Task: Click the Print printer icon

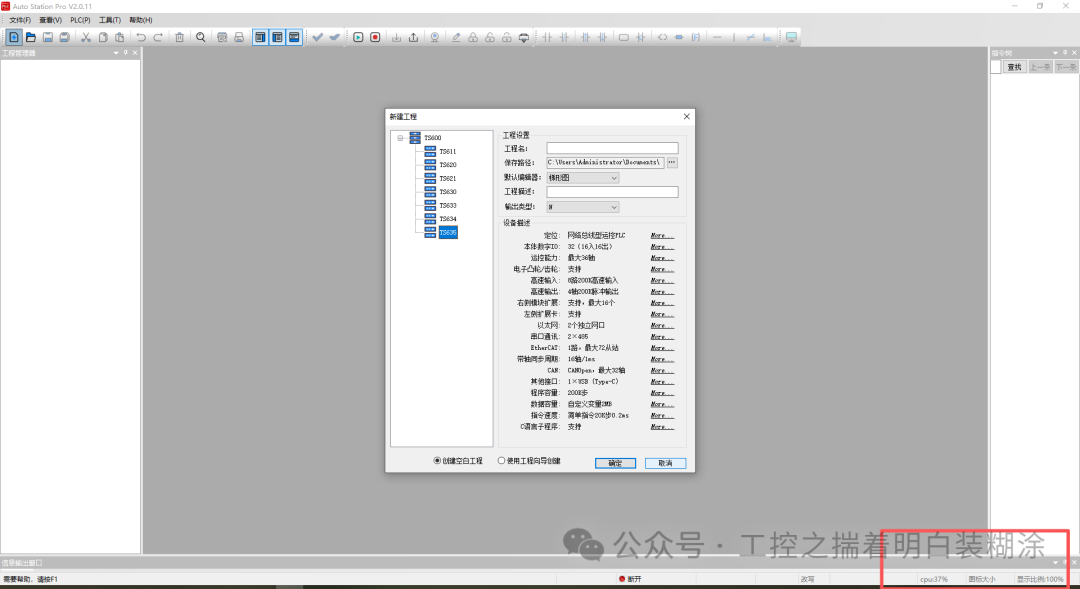Action: pos(239,37)
